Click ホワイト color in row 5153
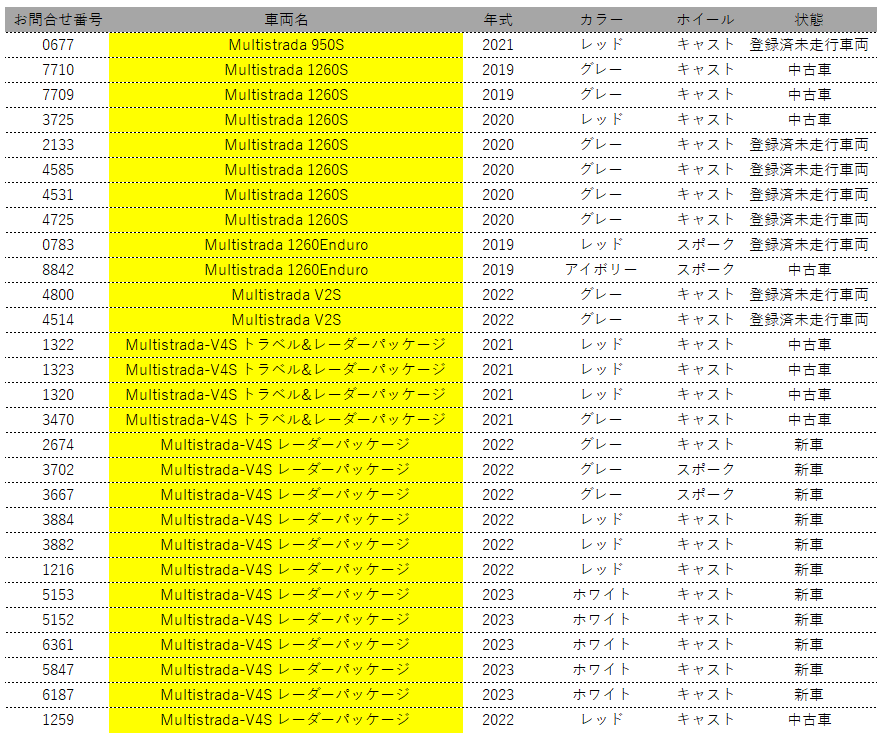The height and width of the screenshot is (736, 882). [601, 595]
